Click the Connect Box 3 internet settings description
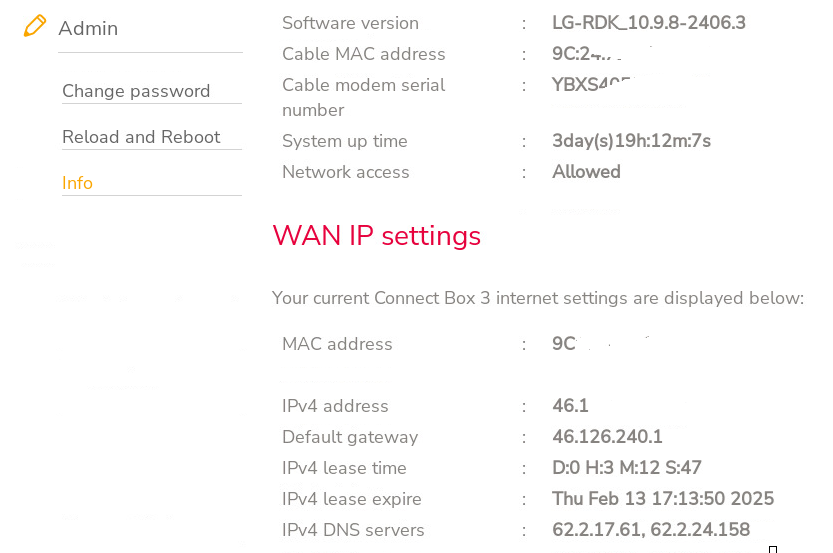The width and height of the screenshot is (833, 553). coord(537,298)
